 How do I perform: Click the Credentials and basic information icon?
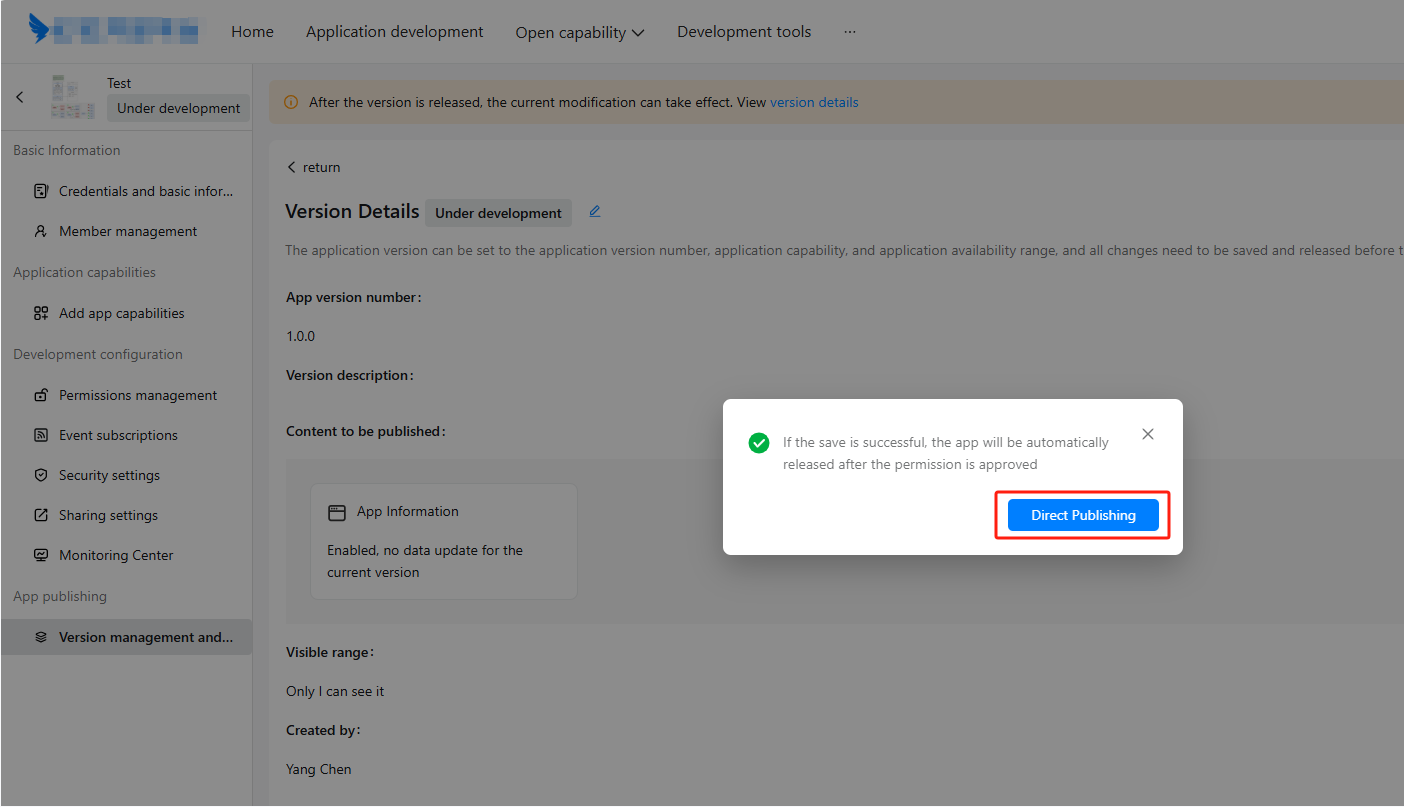click(41, 191)
